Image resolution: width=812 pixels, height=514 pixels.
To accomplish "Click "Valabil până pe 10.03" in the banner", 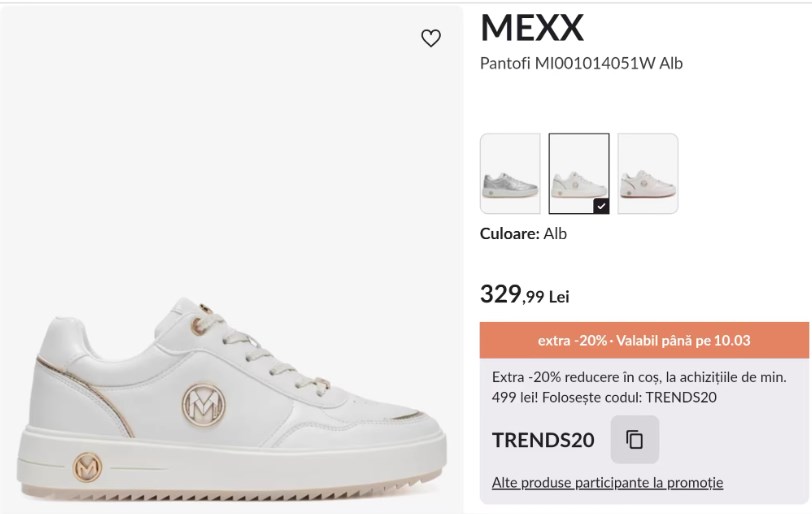I will click(x=683, y=340).
